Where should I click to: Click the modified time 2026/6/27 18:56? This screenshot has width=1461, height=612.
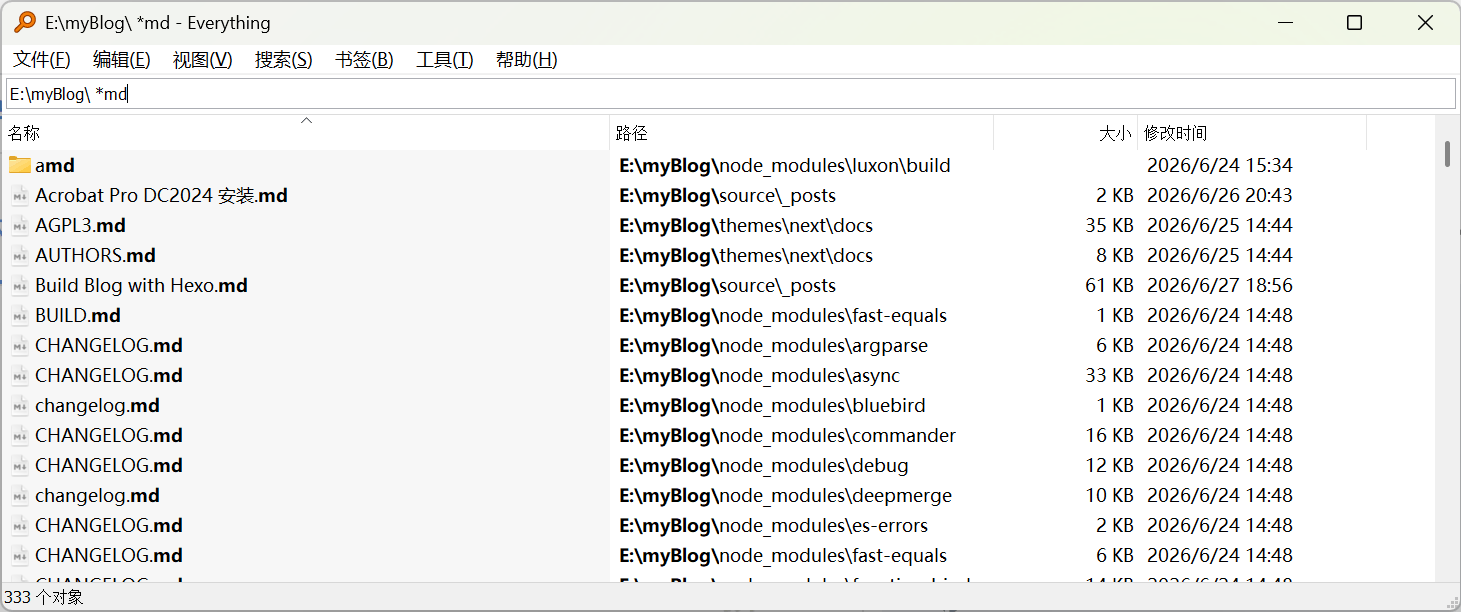1220,285
